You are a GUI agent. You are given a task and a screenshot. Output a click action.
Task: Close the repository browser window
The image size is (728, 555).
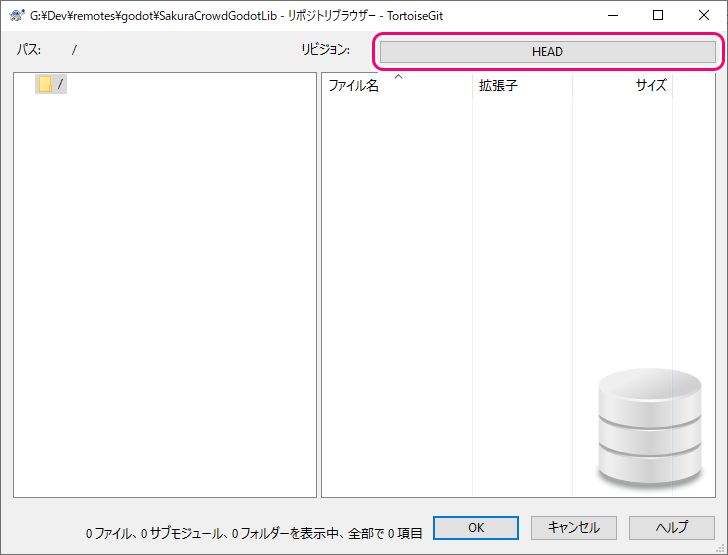click(x=704, y=15)
